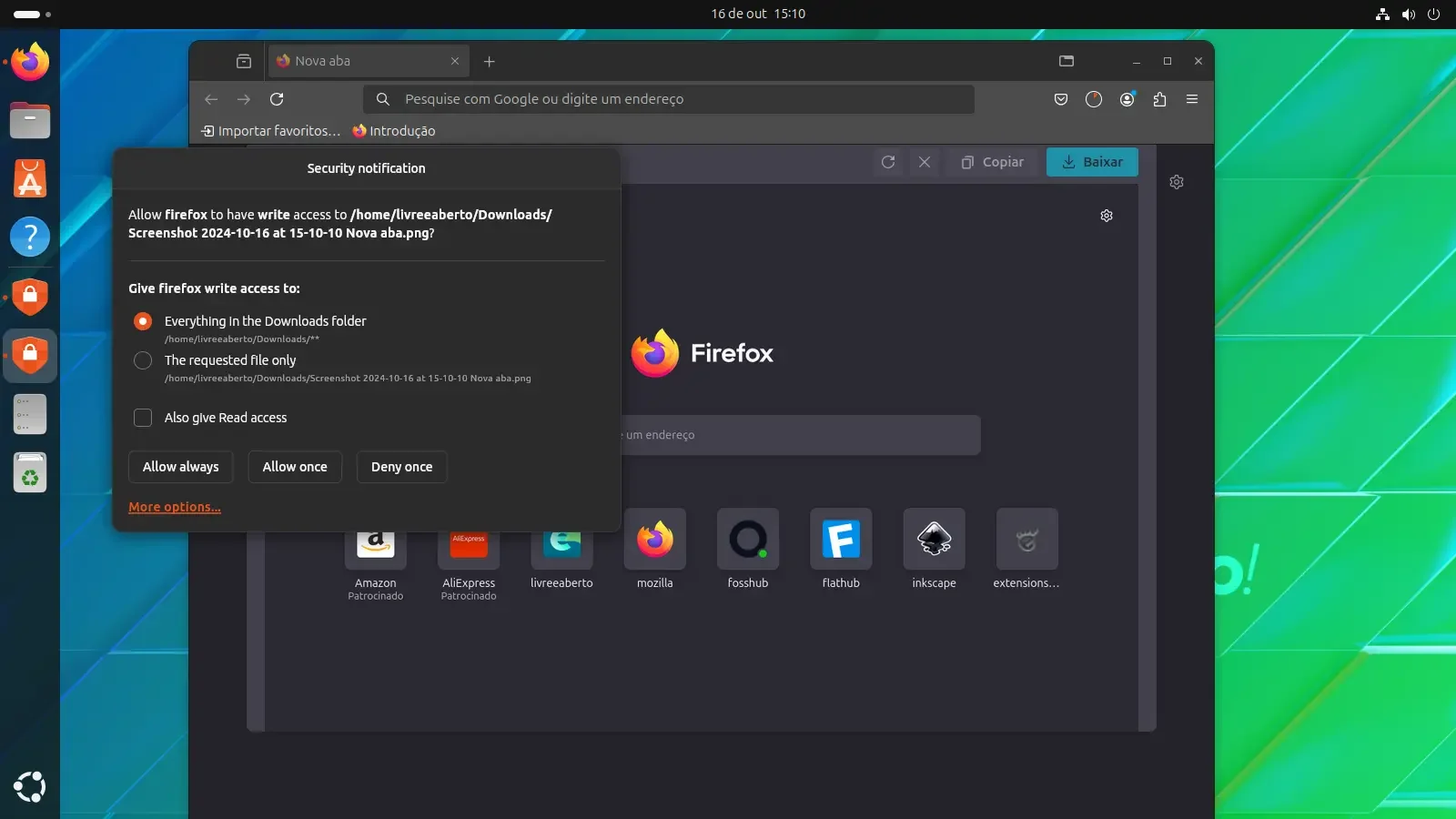
Task: Open the network status icon in the top bar
Action: tap(1382, 14)
